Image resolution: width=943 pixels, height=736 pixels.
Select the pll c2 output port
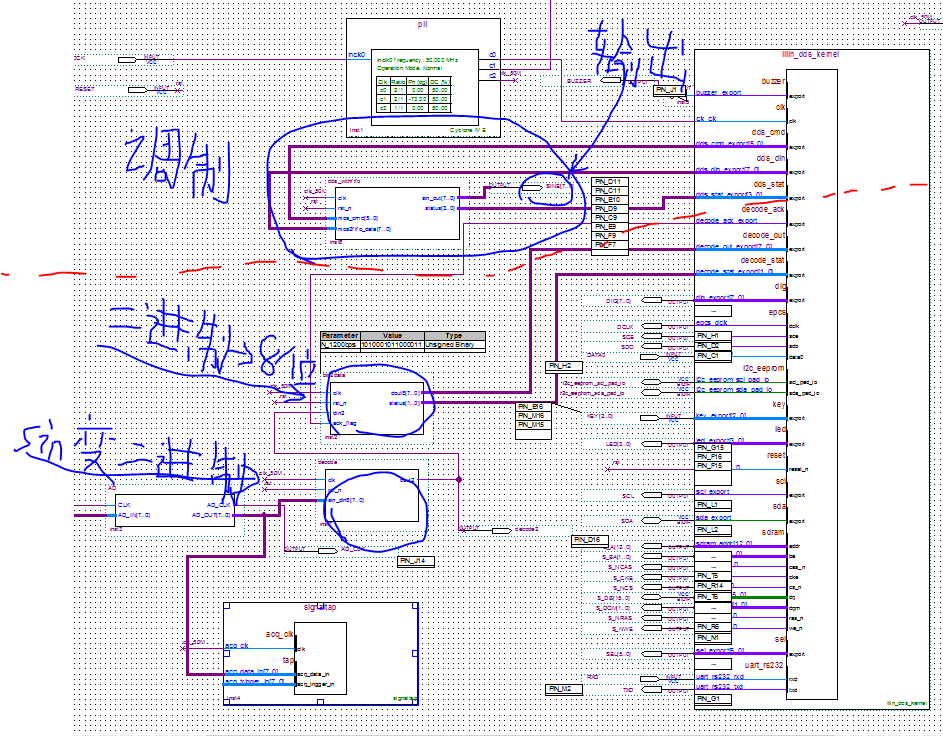tap(493, 76)
